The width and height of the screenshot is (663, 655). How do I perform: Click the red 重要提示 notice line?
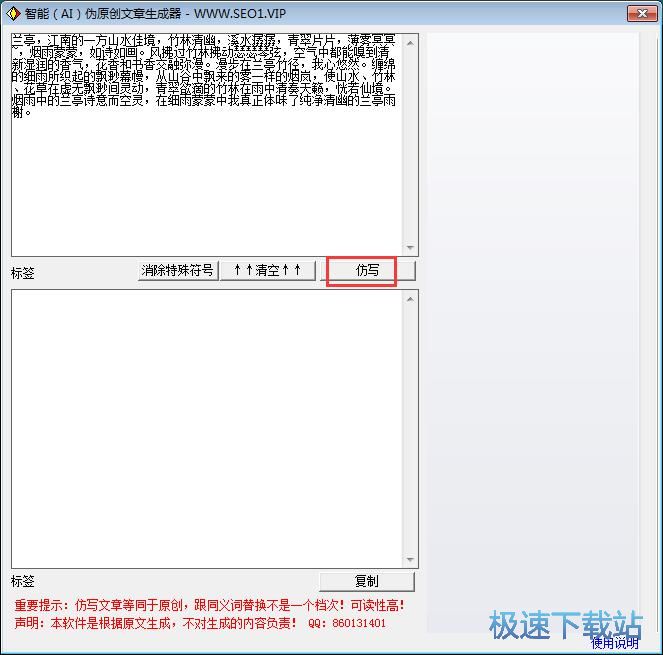coord(209,606)
